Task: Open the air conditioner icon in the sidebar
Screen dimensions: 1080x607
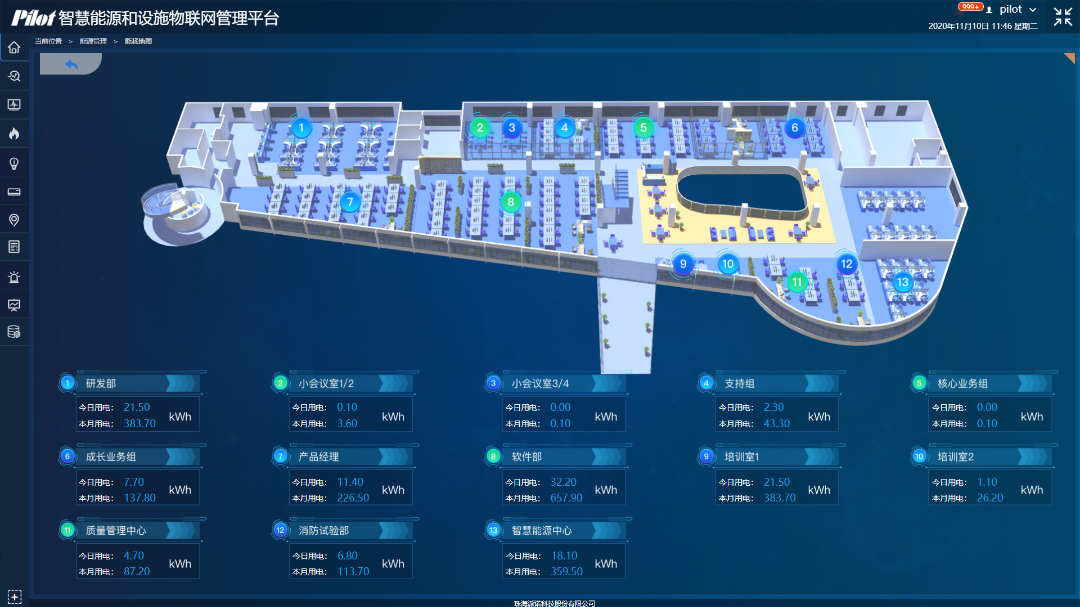Action: [14, 192]
